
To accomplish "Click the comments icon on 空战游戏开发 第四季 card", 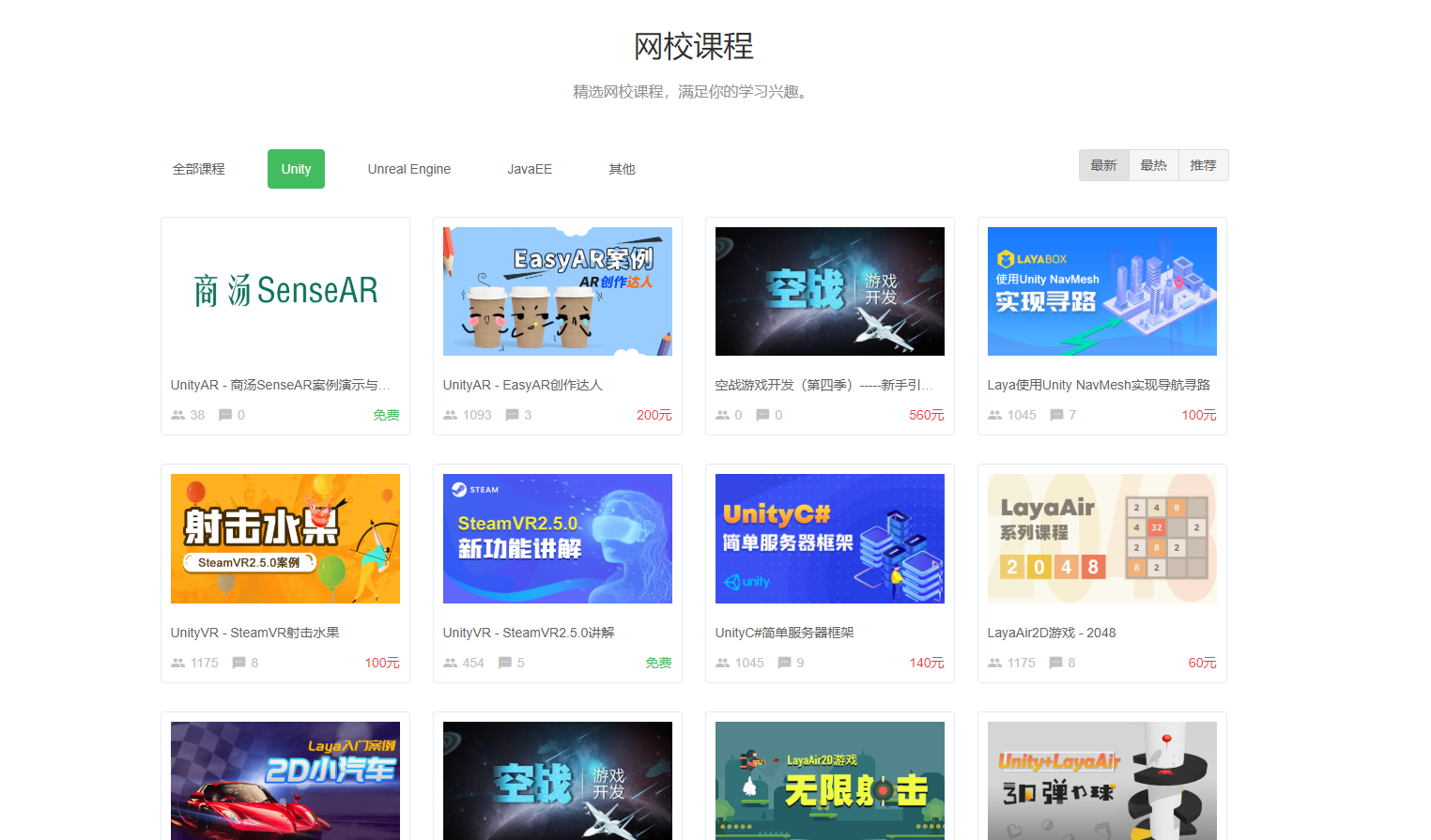I will pos(762,415).
